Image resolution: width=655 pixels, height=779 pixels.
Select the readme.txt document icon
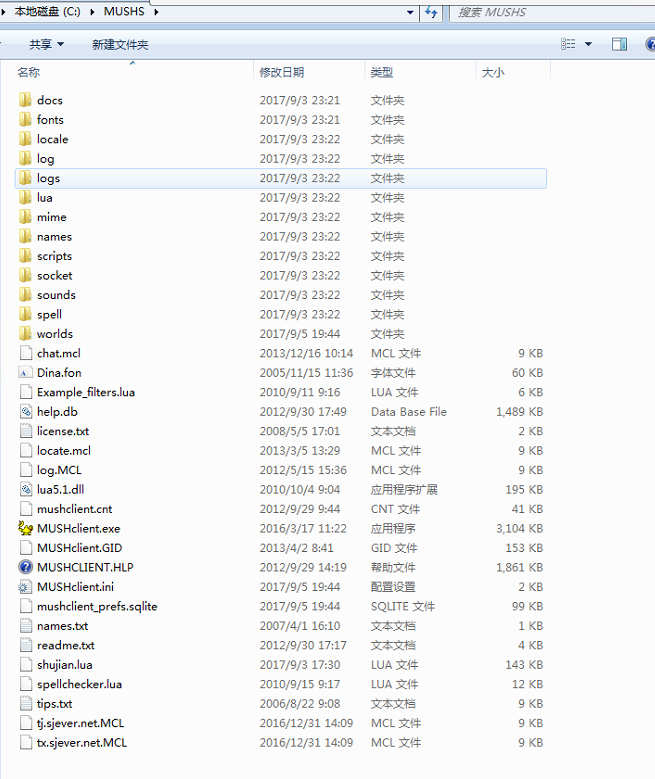pos(25,645)
